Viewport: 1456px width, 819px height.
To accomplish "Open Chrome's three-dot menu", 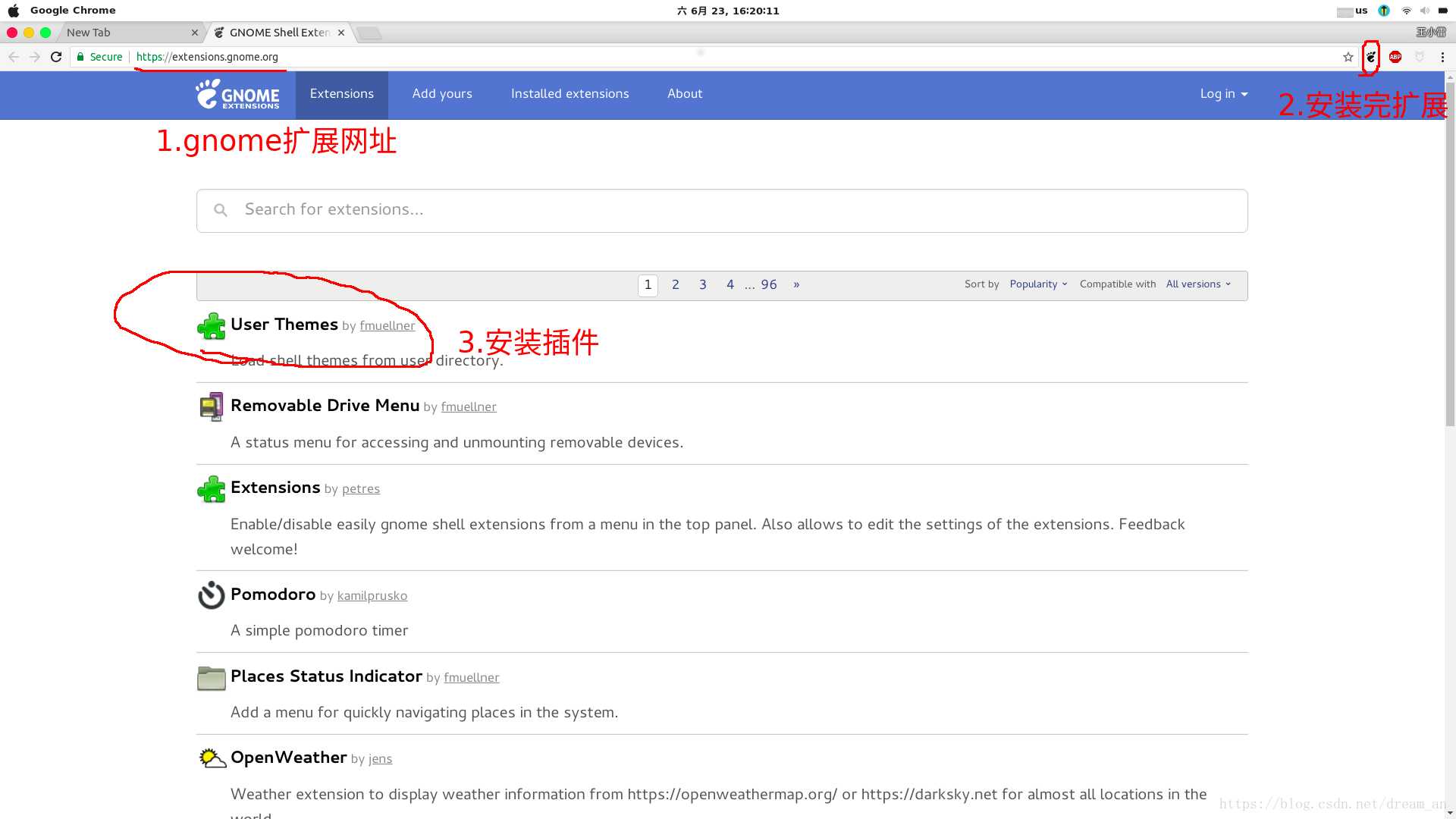I will point(1442,57).
